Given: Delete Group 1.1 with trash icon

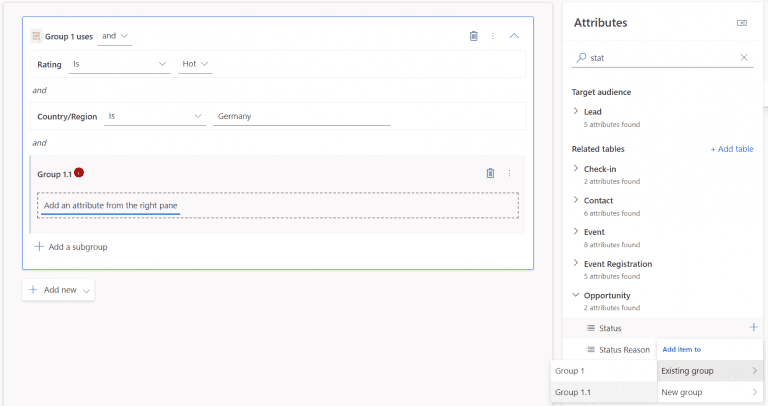Looking at the screenshot, I should pos(490,173).
